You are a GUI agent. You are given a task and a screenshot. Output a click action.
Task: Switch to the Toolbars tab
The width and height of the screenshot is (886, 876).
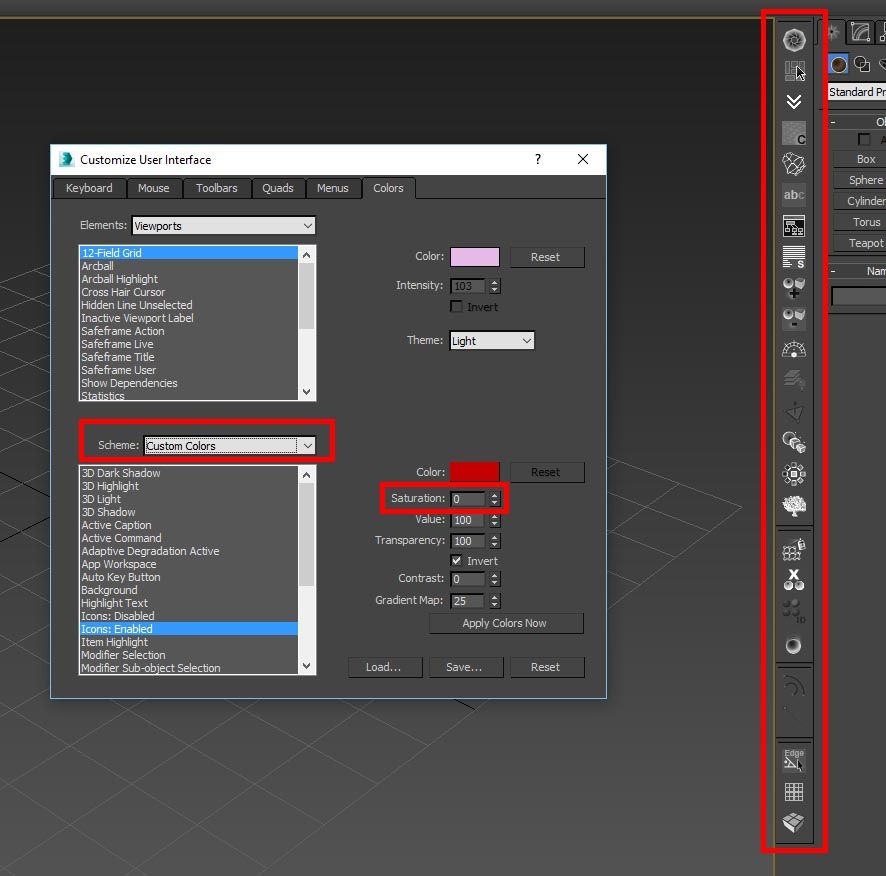pos(216,188)
